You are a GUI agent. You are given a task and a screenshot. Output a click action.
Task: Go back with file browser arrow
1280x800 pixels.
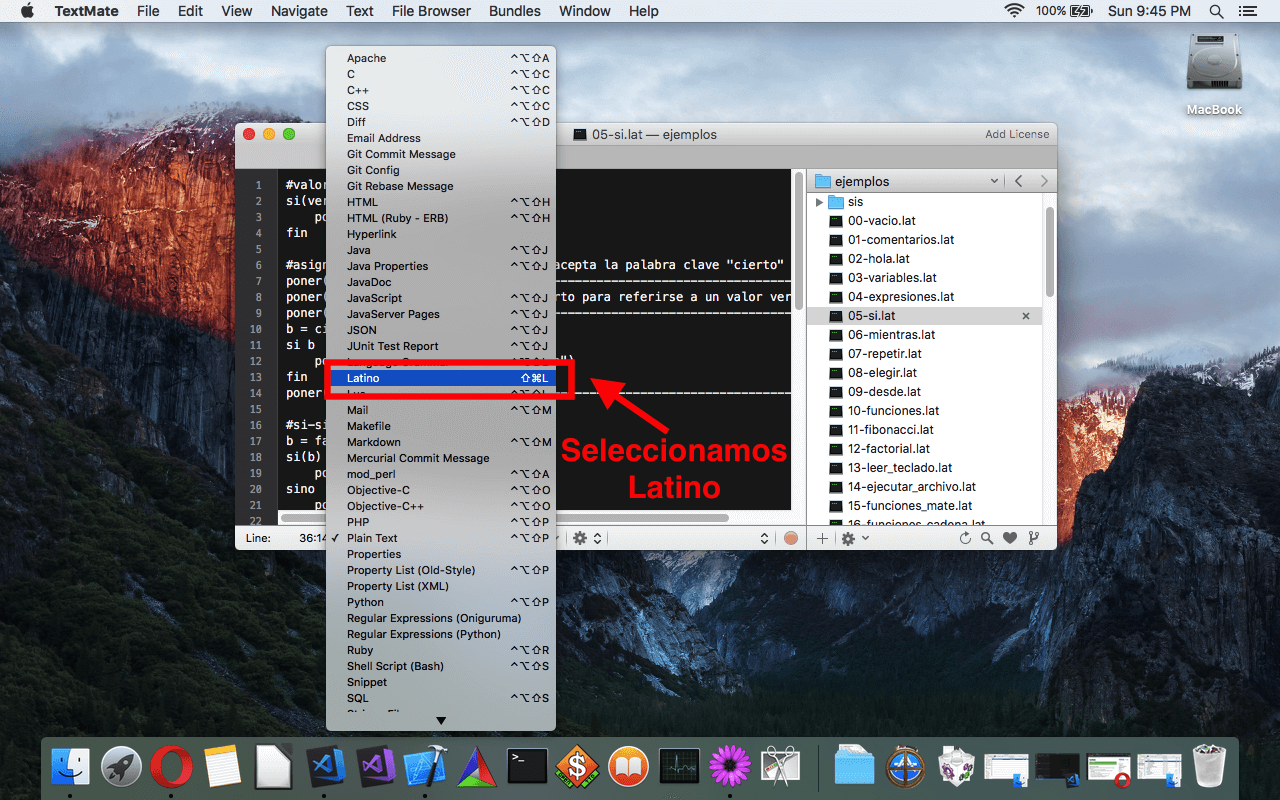(1019, 181)
